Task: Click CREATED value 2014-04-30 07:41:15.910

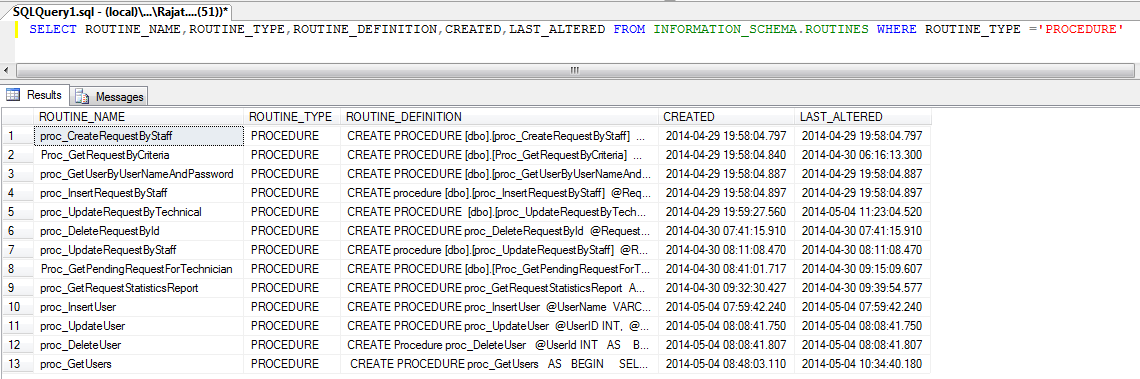Action: point(726,231)
